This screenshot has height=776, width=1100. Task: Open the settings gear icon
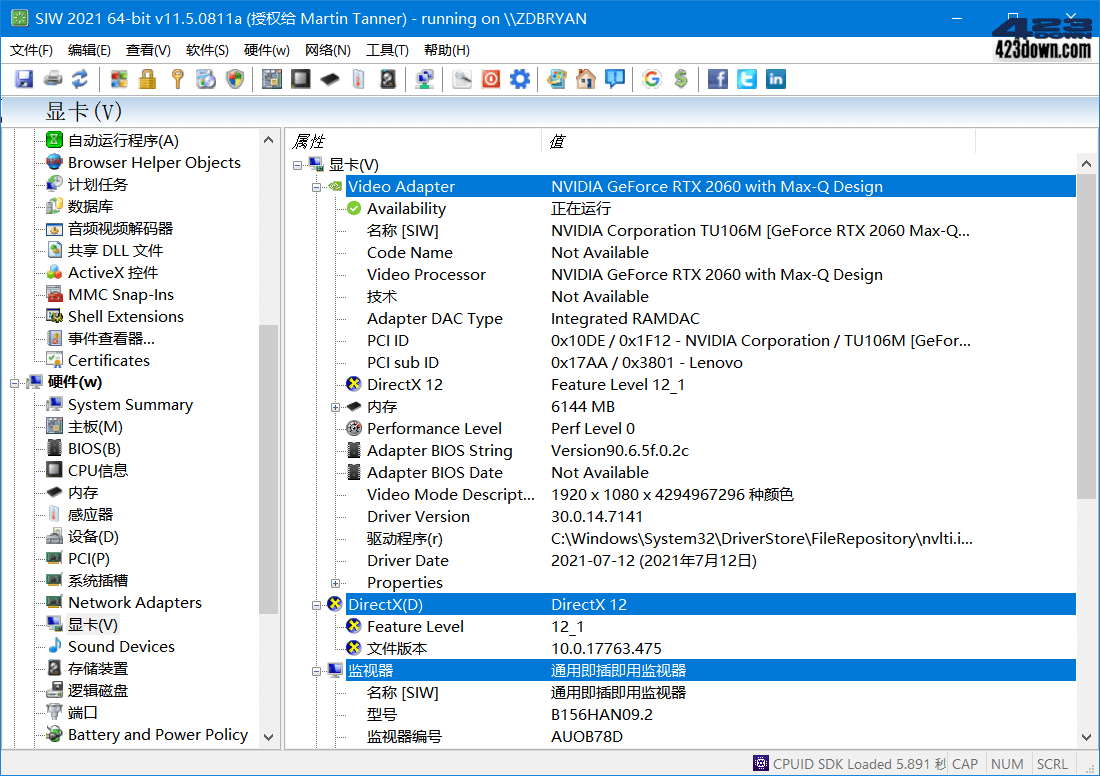click(x=519, y=79)
